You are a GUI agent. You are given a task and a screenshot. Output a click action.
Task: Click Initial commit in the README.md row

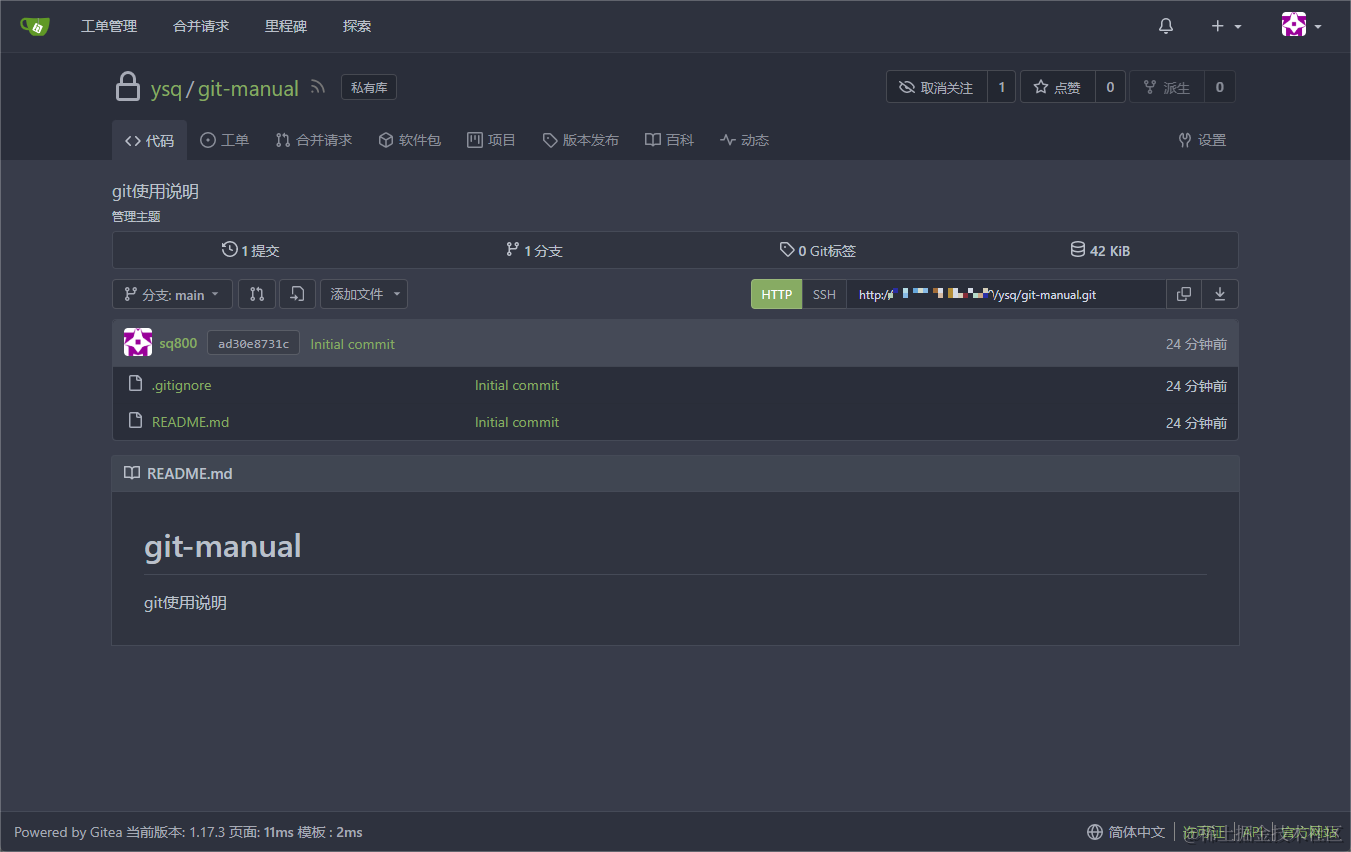click(x=517, y=422)
